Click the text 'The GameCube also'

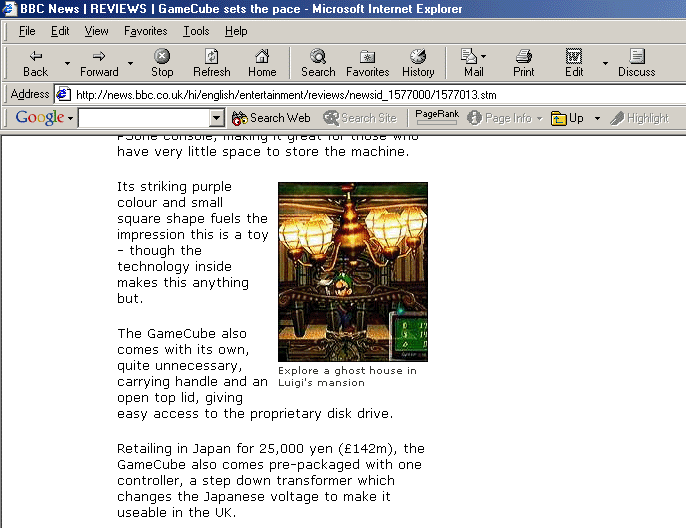(x=182, y=334)
